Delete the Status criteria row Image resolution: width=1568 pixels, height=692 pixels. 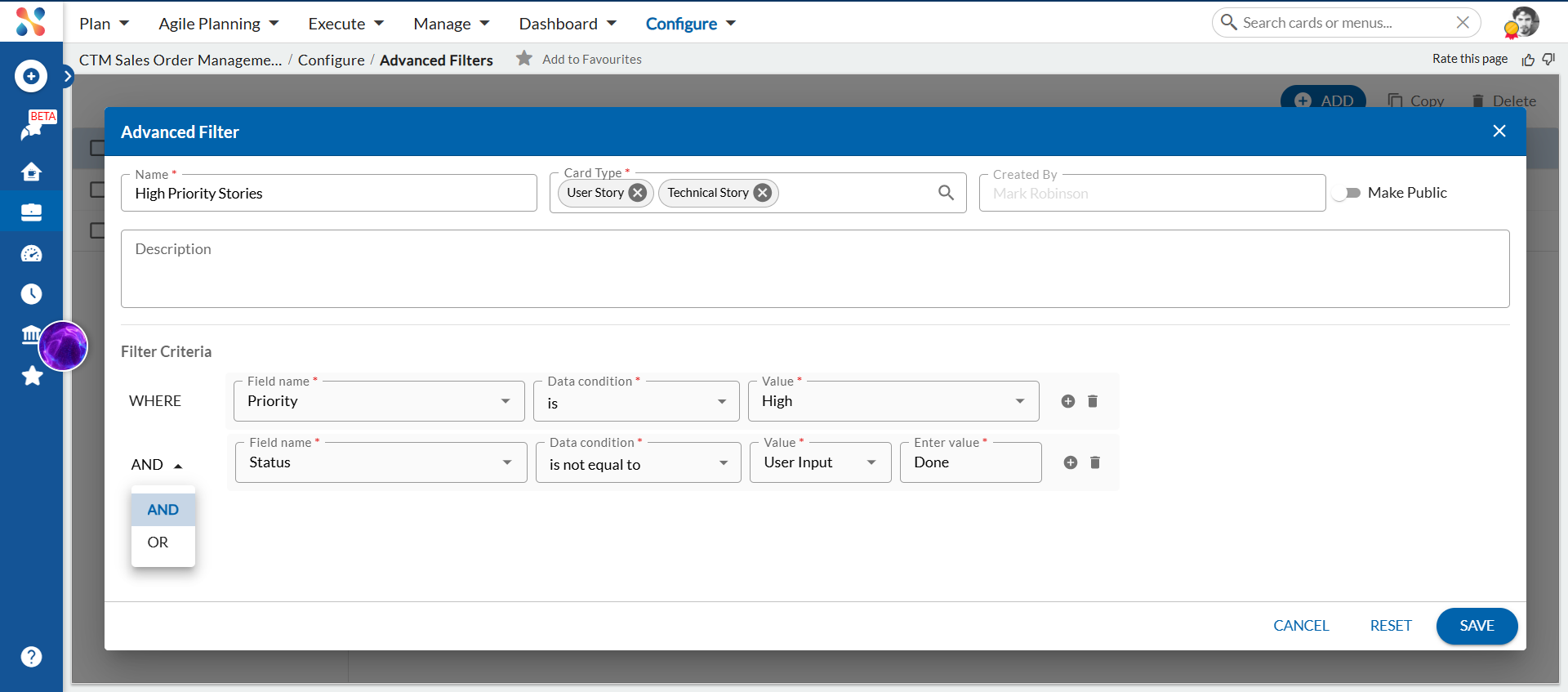coord(1095,462)
